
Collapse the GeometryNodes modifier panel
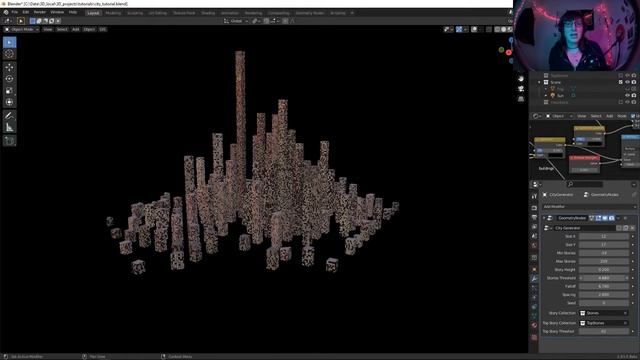[544, 218]
